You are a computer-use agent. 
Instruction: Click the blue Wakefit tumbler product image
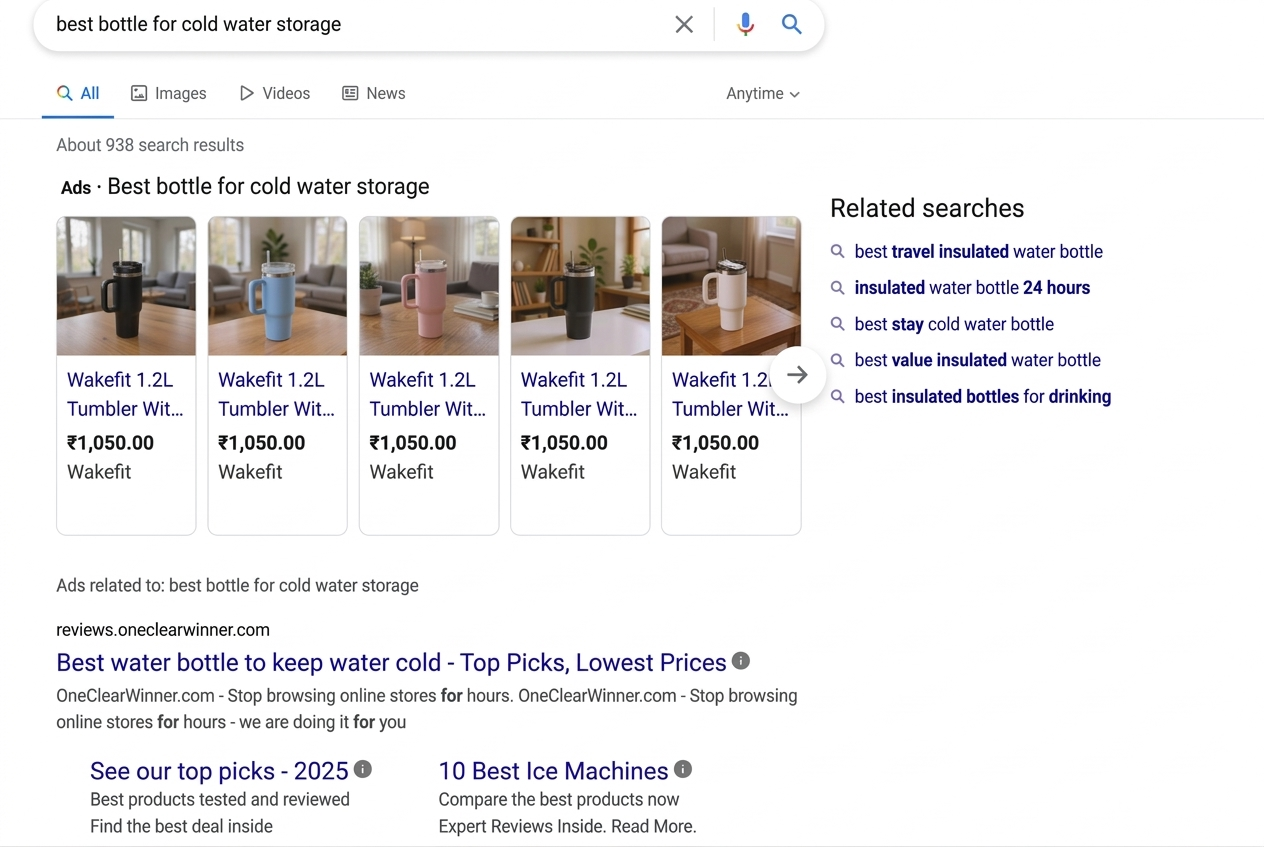click(x=277, y=286)
